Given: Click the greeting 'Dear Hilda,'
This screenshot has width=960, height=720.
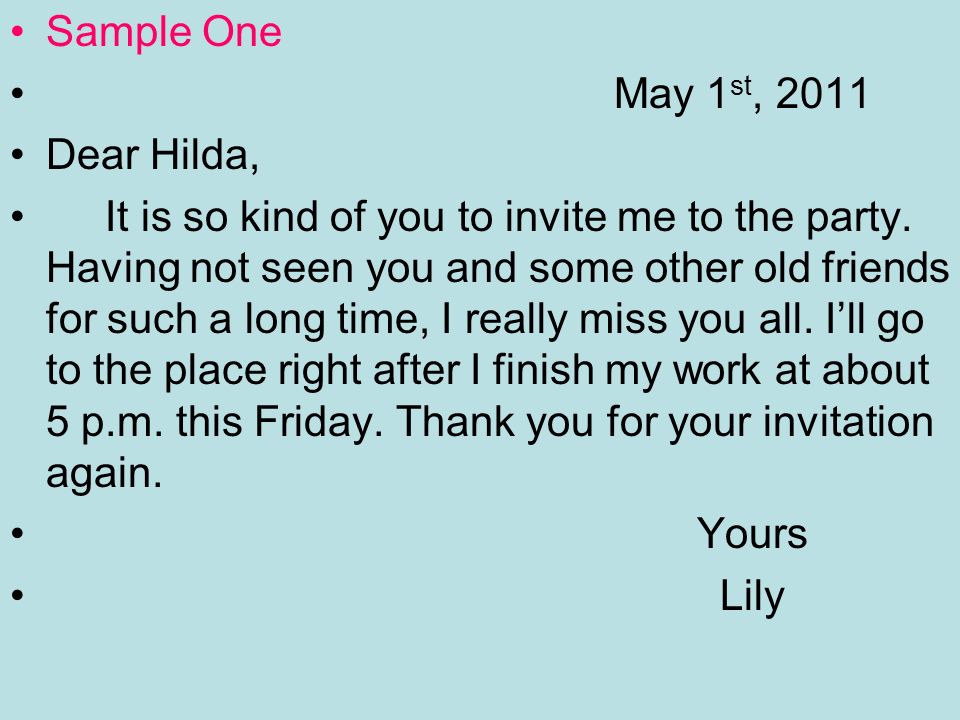Looking at the screenshot, I should click(x=152, y=155).
